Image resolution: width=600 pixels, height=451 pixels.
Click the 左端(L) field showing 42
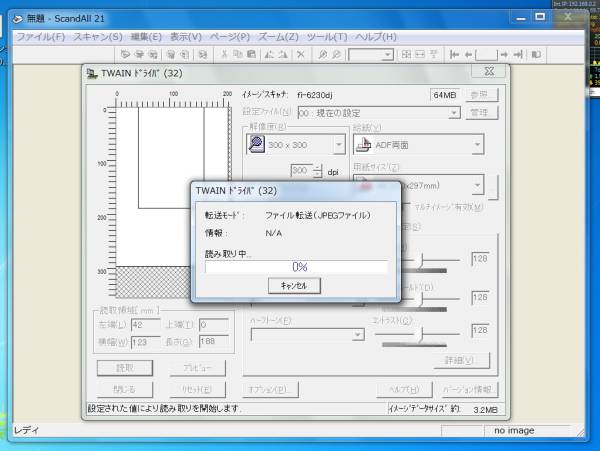146,325
